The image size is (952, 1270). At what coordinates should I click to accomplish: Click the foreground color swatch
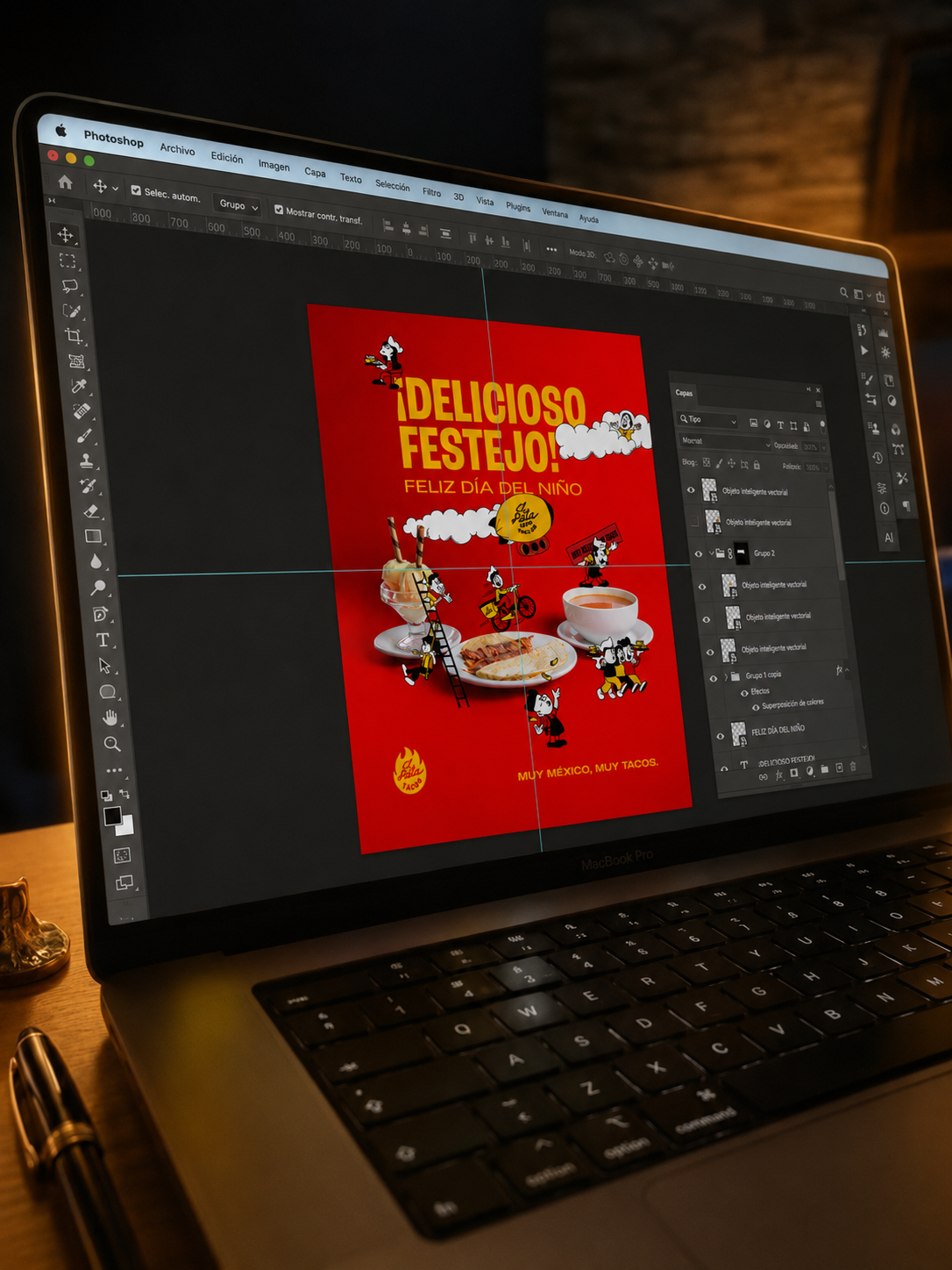[112, 816]
